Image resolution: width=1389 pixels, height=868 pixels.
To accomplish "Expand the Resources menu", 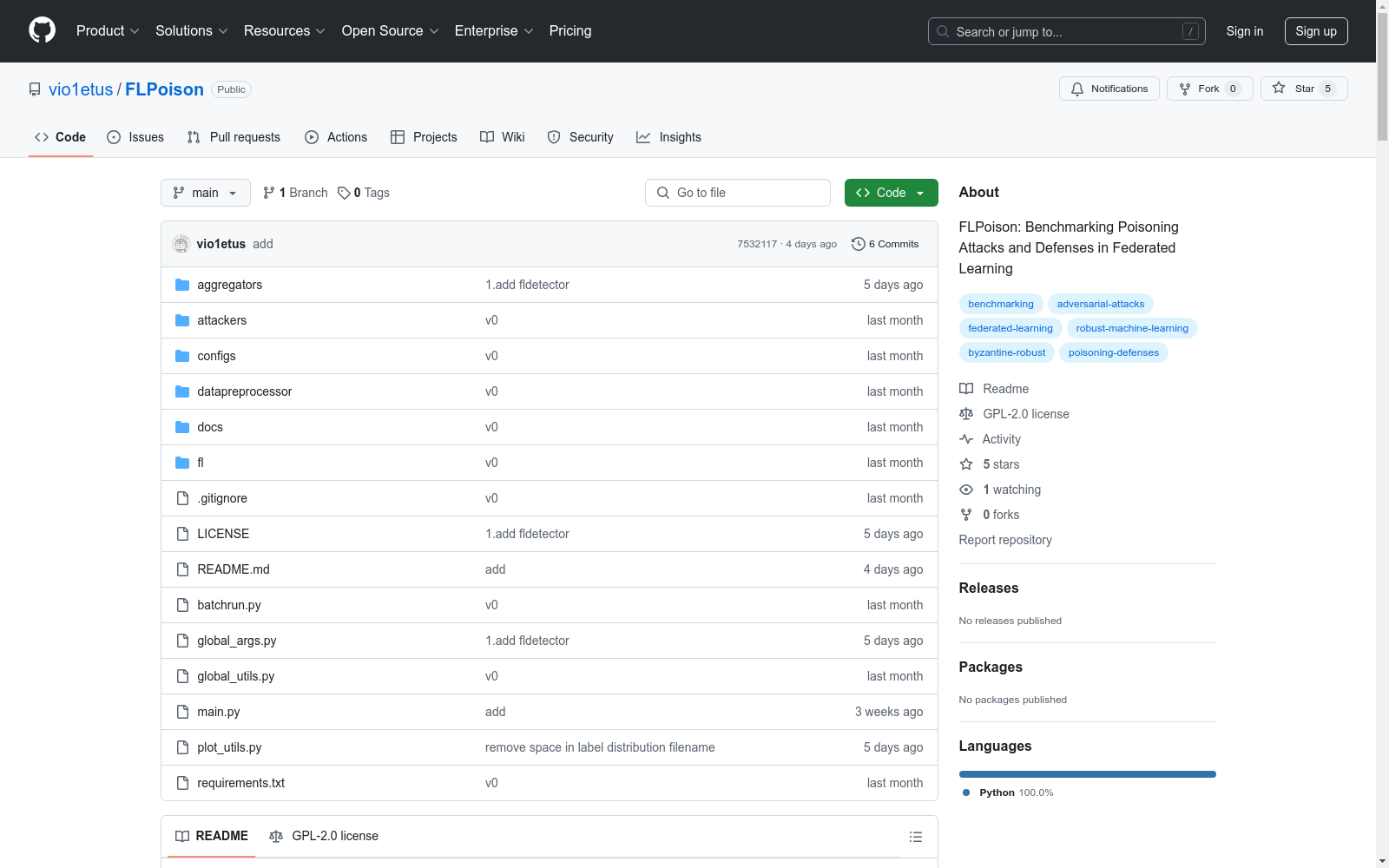I will point(285,31).
